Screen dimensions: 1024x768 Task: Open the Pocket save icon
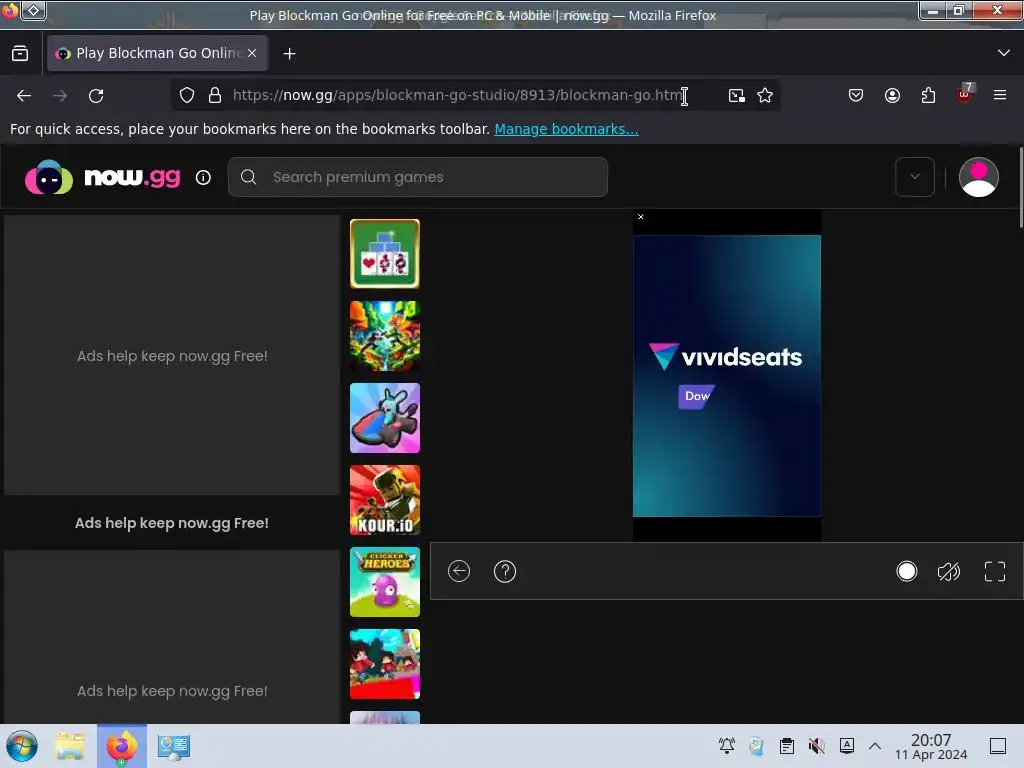[856, 95]
